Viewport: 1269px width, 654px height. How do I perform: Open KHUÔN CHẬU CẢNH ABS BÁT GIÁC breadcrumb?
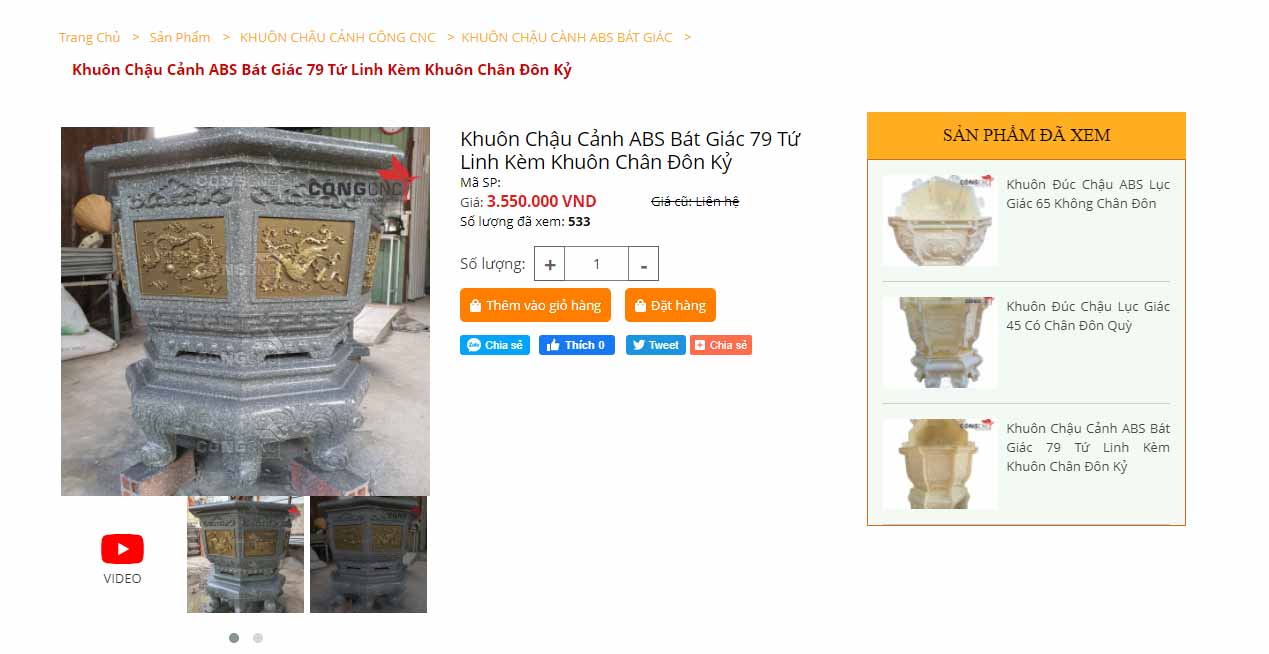point(567,37)
